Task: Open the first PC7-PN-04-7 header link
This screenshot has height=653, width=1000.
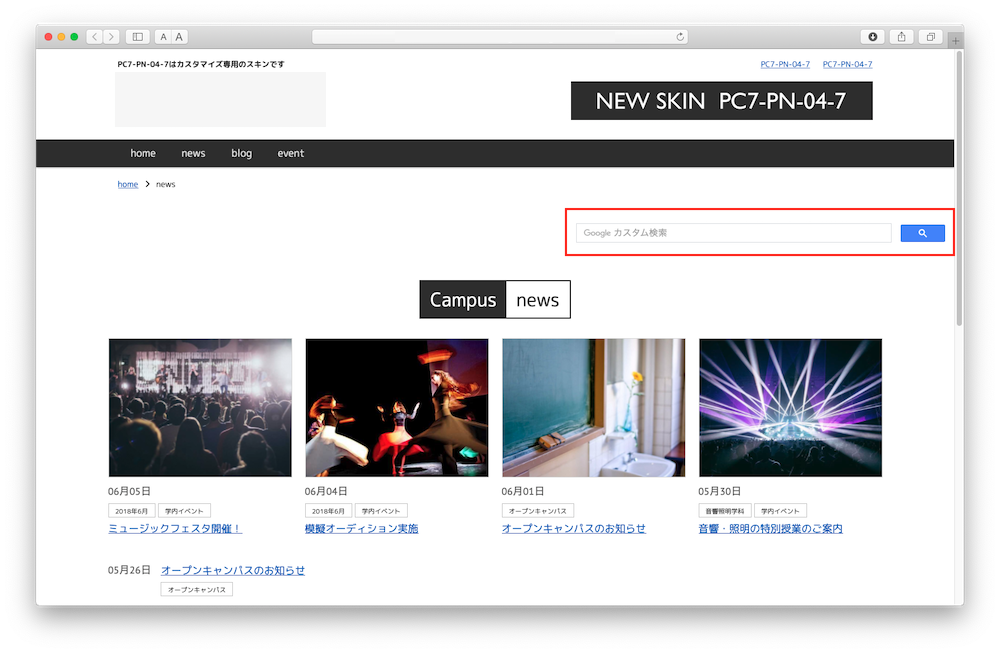Action: [x=785, y=64]
